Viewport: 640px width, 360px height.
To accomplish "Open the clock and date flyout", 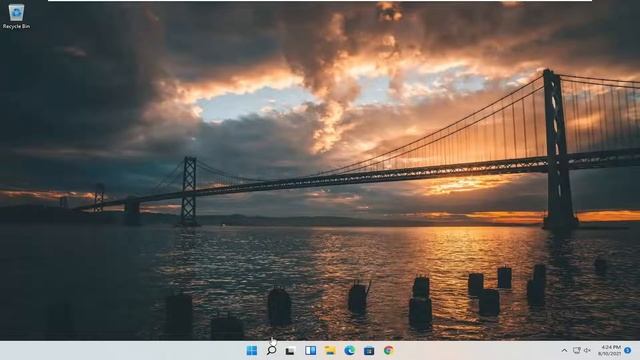I will (610, 350).
